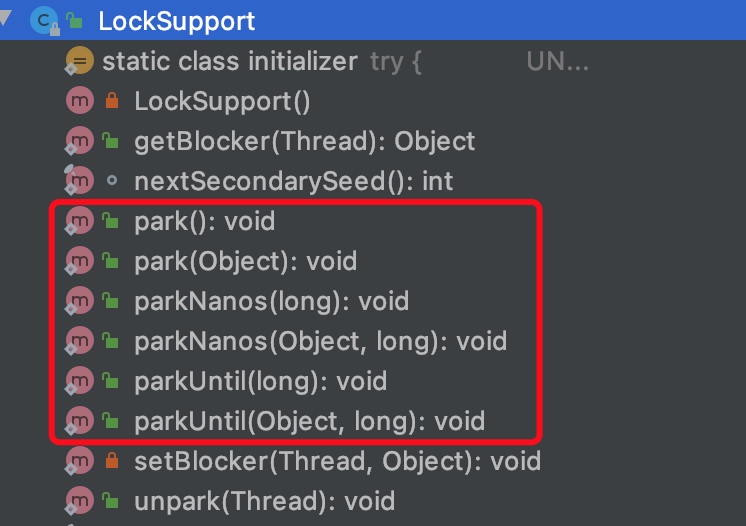Click the private lock icon beside LockSupport()
Viewport: 746px width, 526px height.
click(112, 101)
